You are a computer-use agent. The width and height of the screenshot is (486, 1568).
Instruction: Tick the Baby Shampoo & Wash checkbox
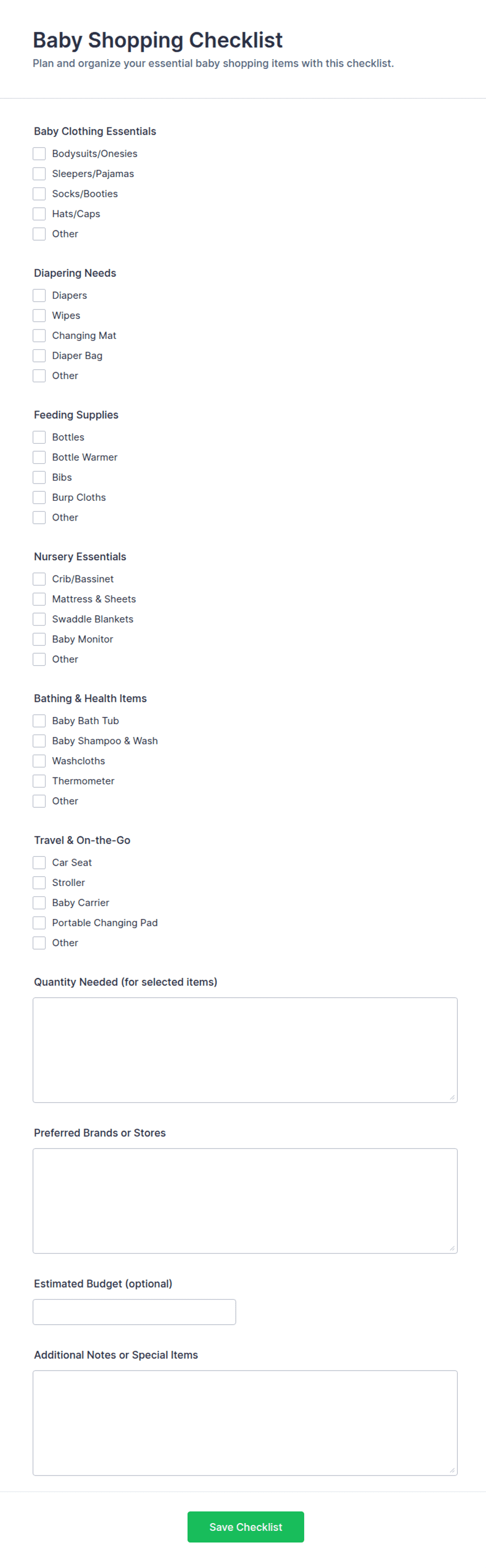(x=39, y=741)
